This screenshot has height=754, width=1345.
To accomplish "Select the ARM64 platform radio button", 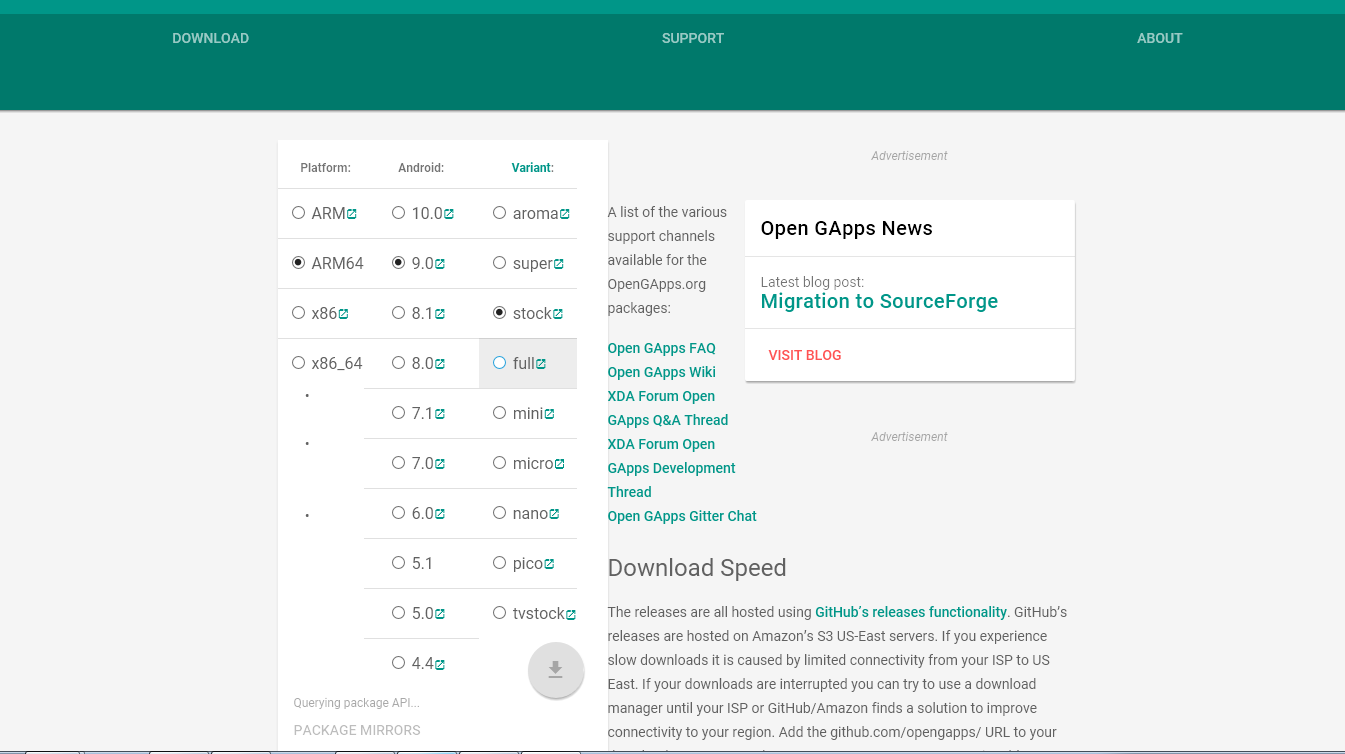I will [x=298, y=263].
